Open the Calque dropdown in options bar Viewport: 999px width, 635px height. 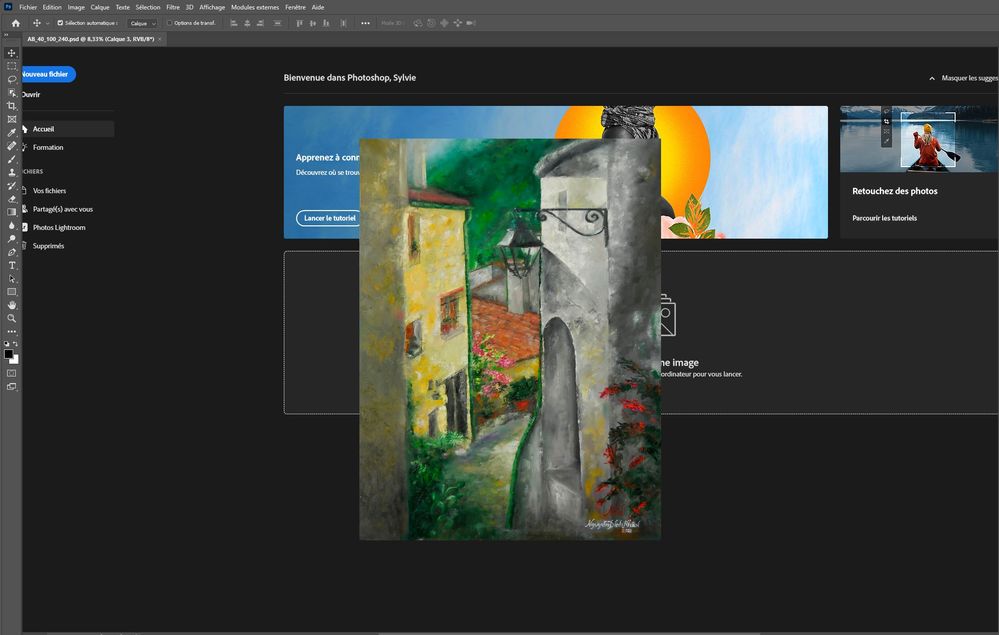142,23
